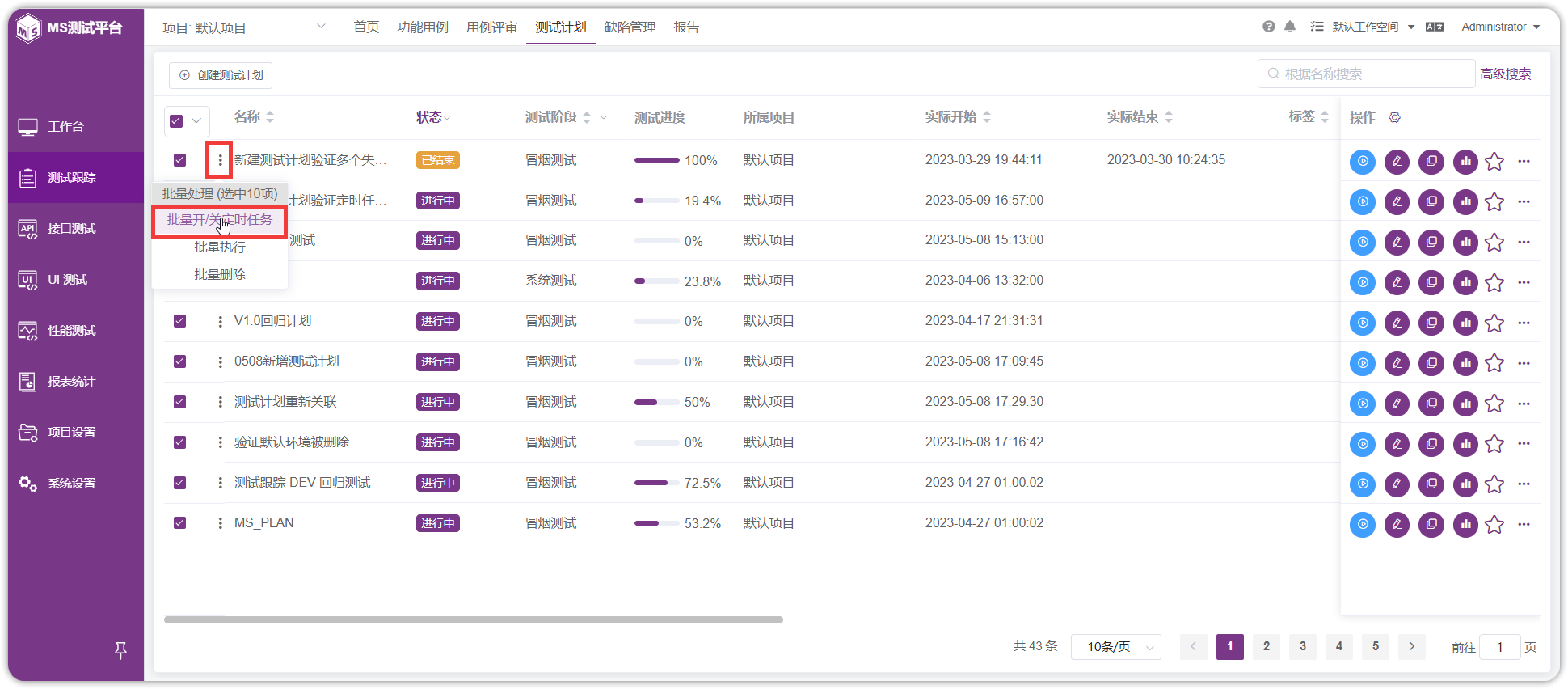The image size is (1568, 689).
Task: Choose 批量开/关定时任务 from the batch menu
Action: (220, 220)
